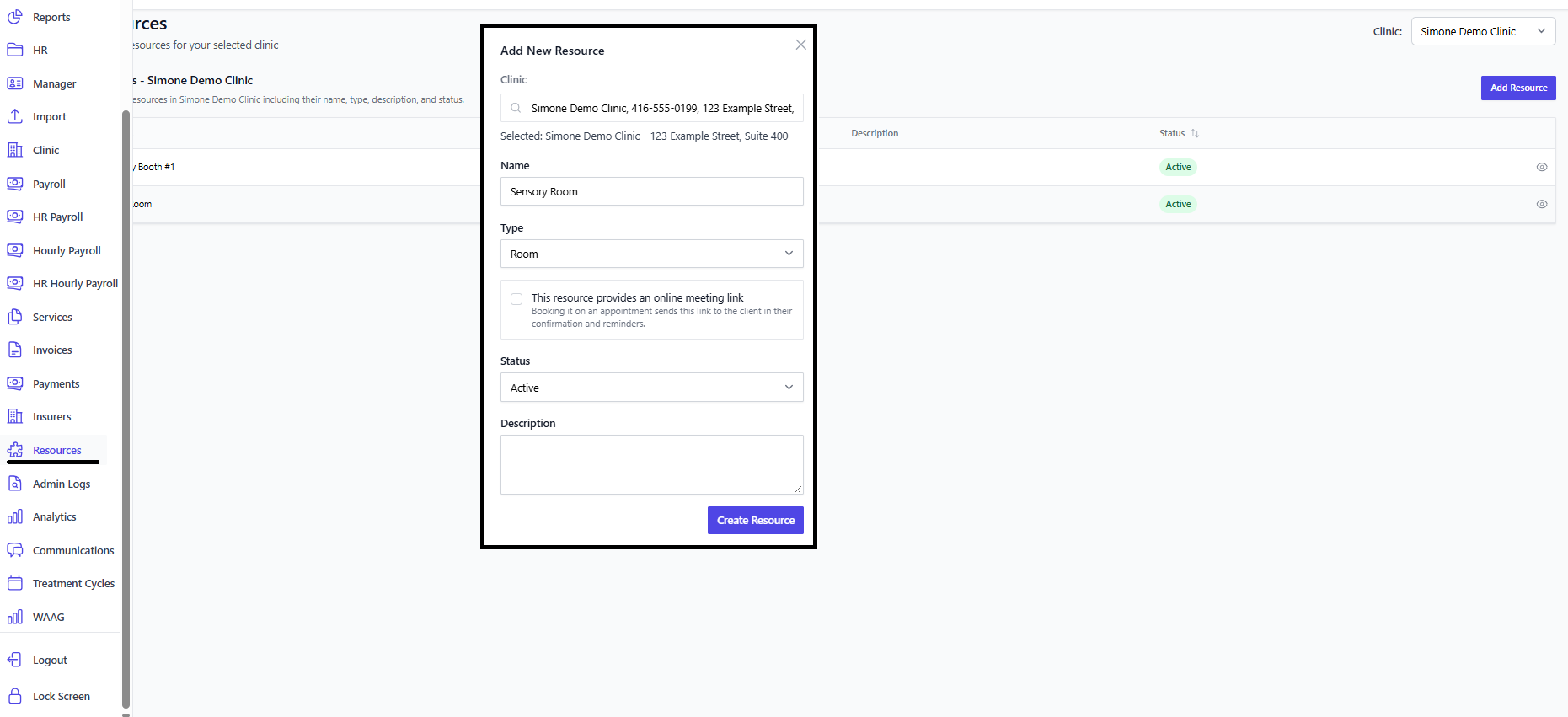Screen dimensions: 1568x717
Task: Open the Clinic building icon
Action: (15, 150)
